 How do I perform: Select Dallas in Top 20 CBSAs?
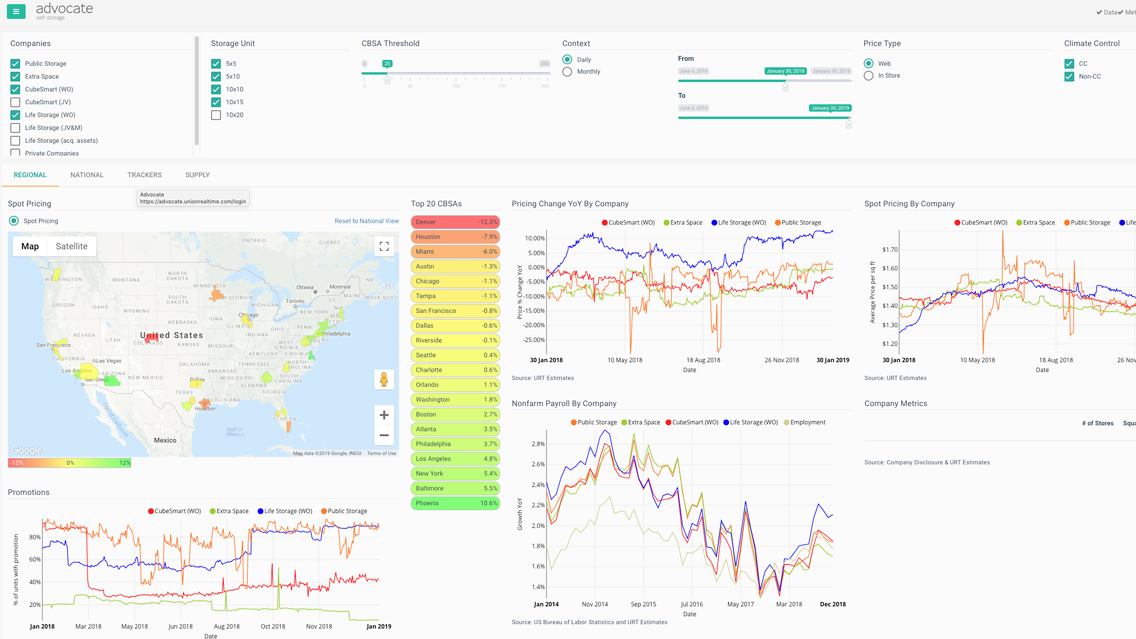tap(455, 325)
